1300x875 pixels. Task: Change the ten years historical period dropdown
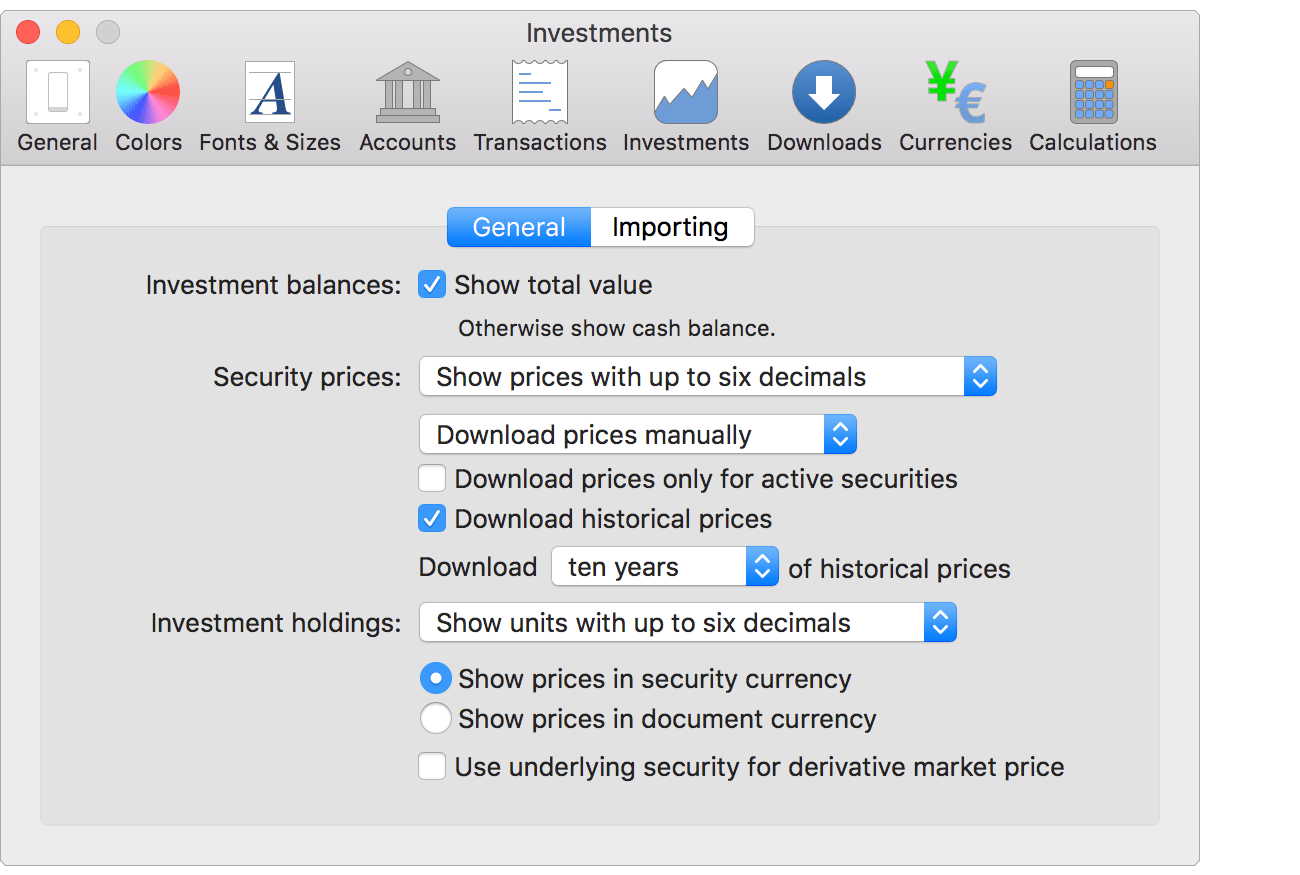point(762,566)
